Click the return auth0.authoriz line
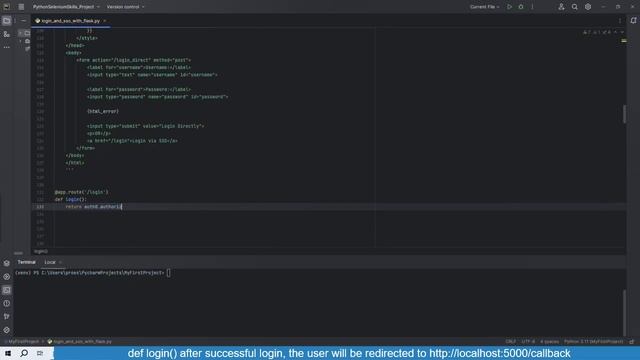The image size is (640, 360). click(93, 207)
